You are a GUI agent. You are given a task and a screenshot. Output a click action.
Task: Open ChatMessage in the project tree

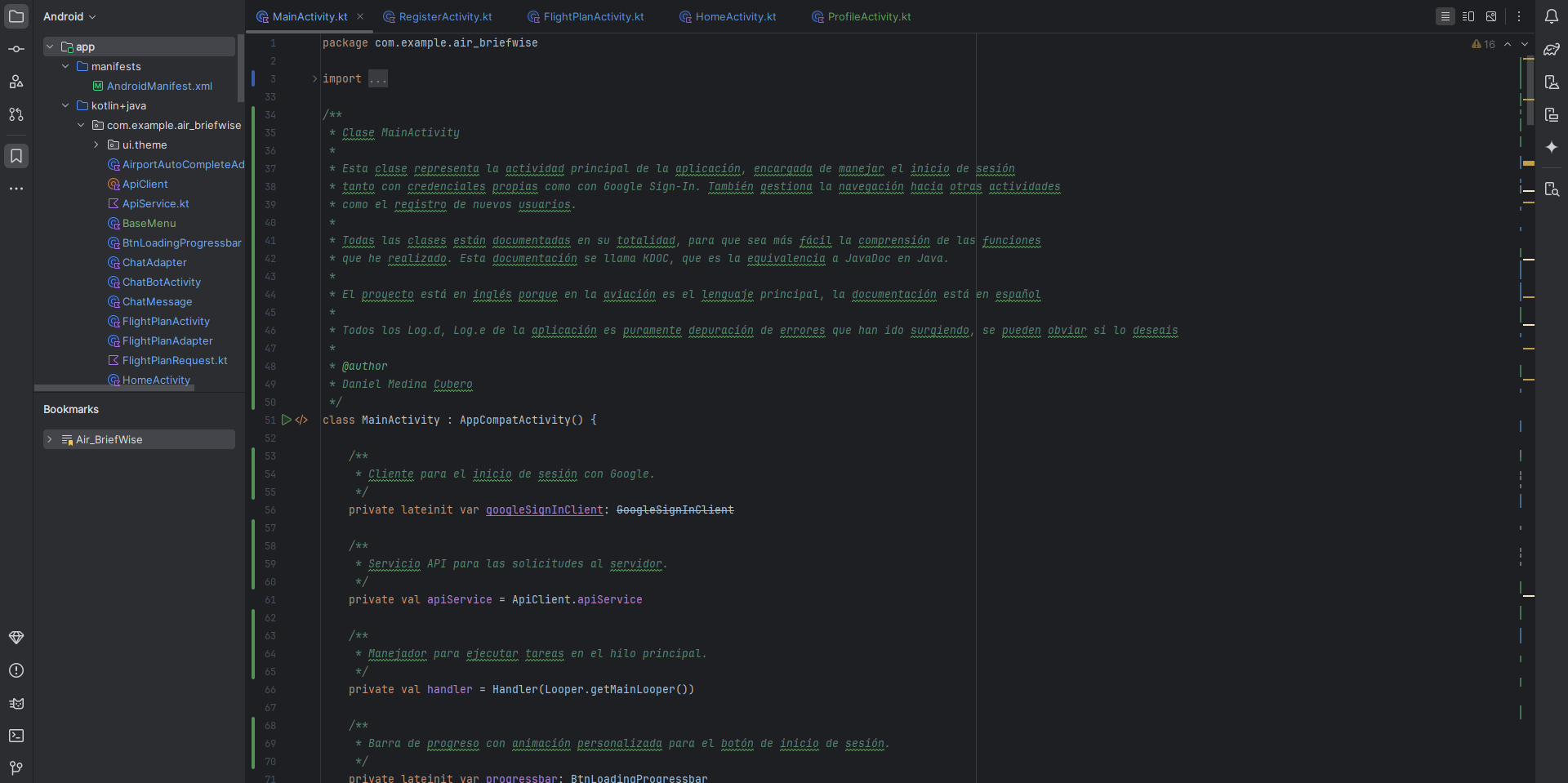tap(149, 301)
